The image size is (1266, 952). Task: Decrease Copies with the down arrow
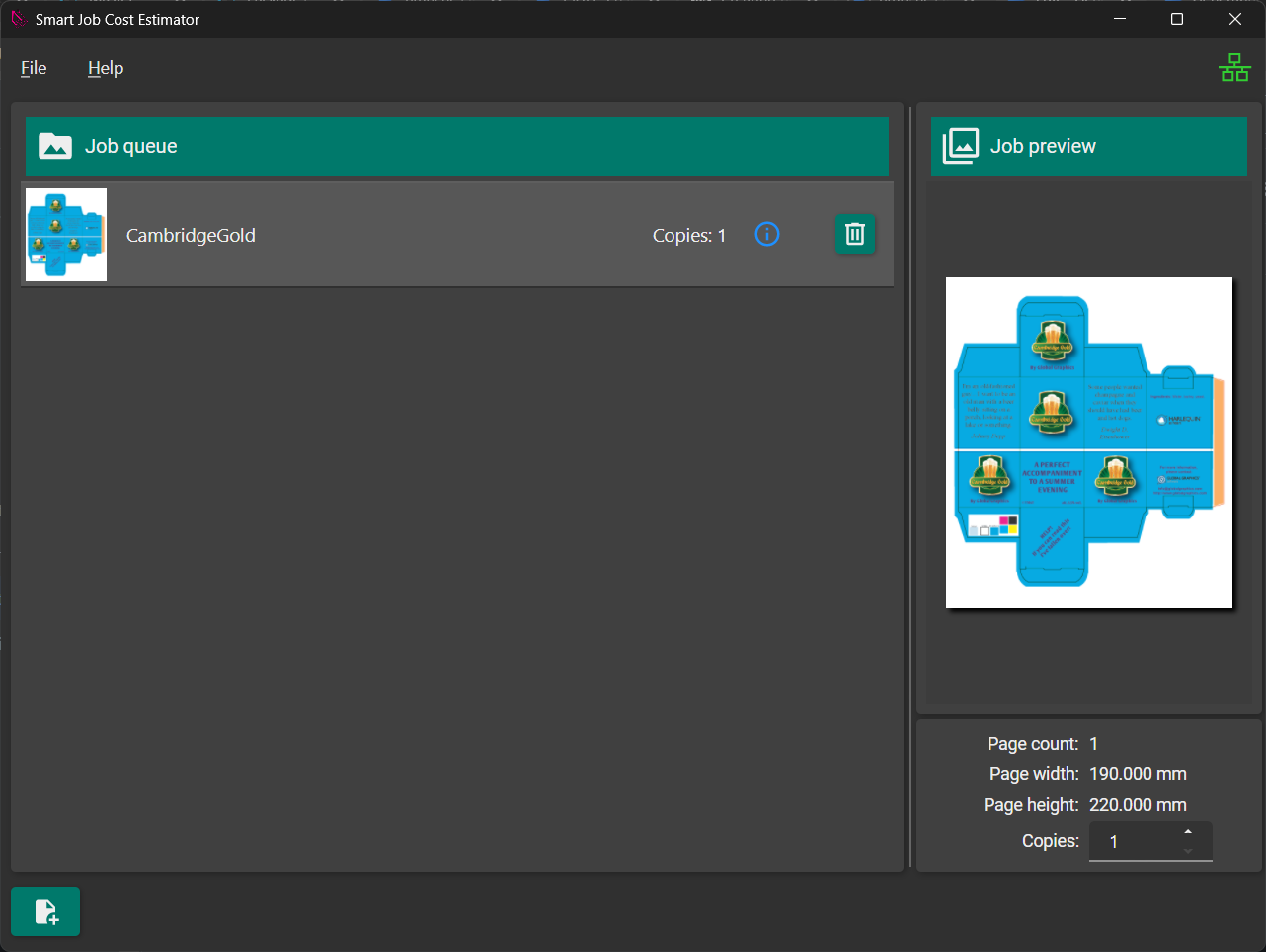click(1188, 851)
